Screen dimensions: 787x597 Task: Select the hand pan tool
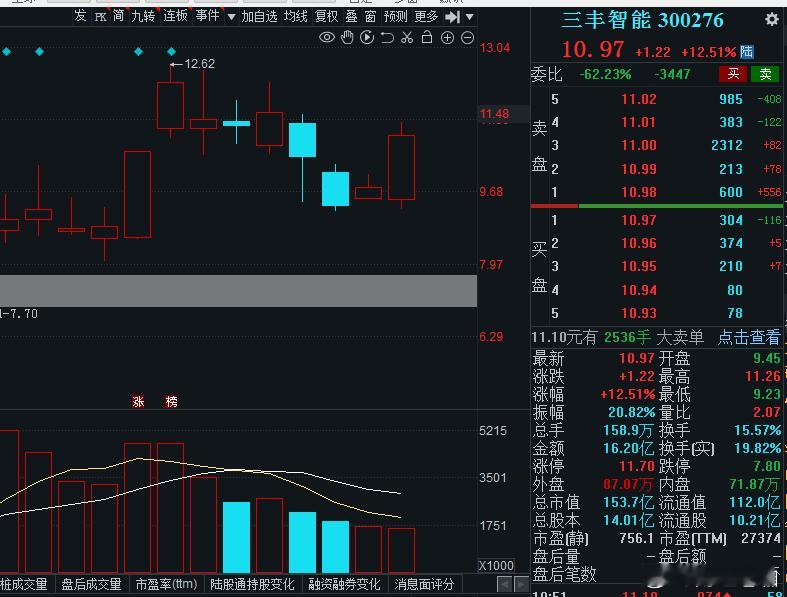click(347, 37)
